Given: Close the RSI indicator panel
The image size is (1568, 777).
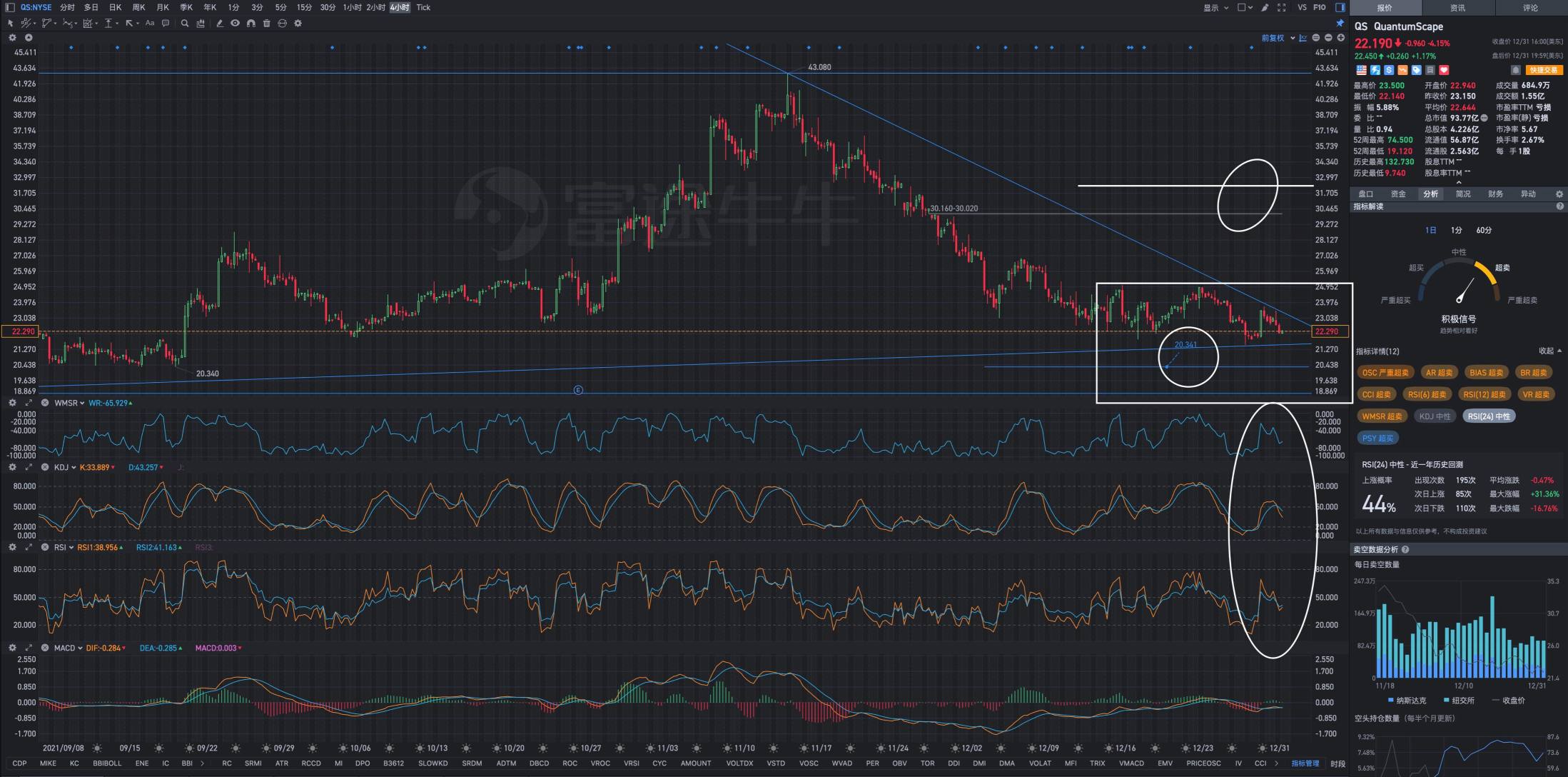Looking at the screenshot, I should pyautogui.click(x=45, y=547).
